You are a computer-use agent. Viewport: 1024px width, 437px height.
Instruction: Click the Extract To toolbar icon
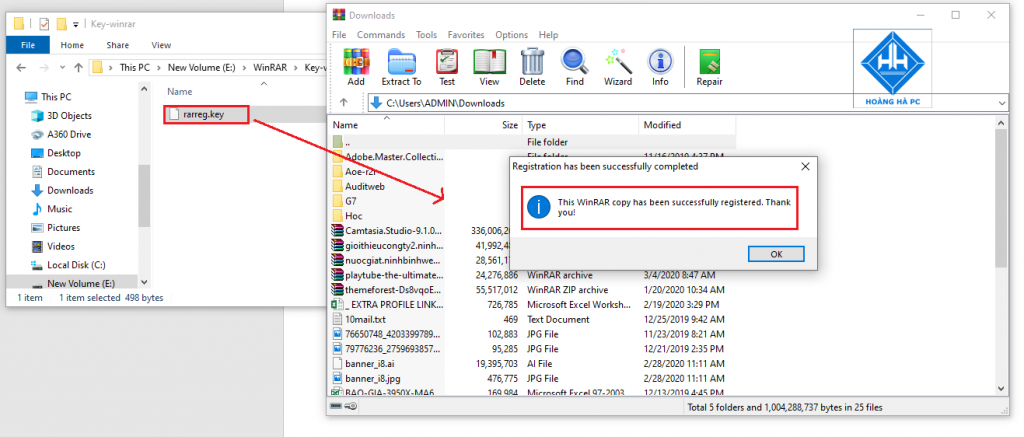(401, 67)
